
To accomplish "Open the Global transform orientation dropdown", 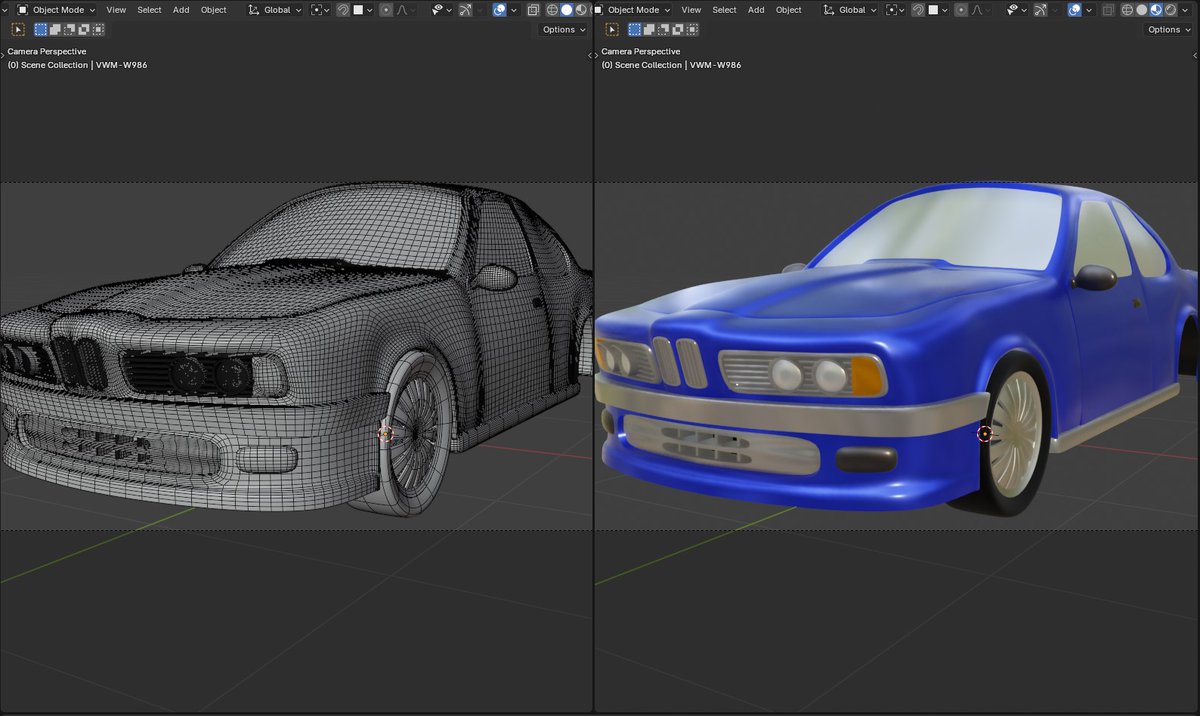I will (x=276, y=9).
